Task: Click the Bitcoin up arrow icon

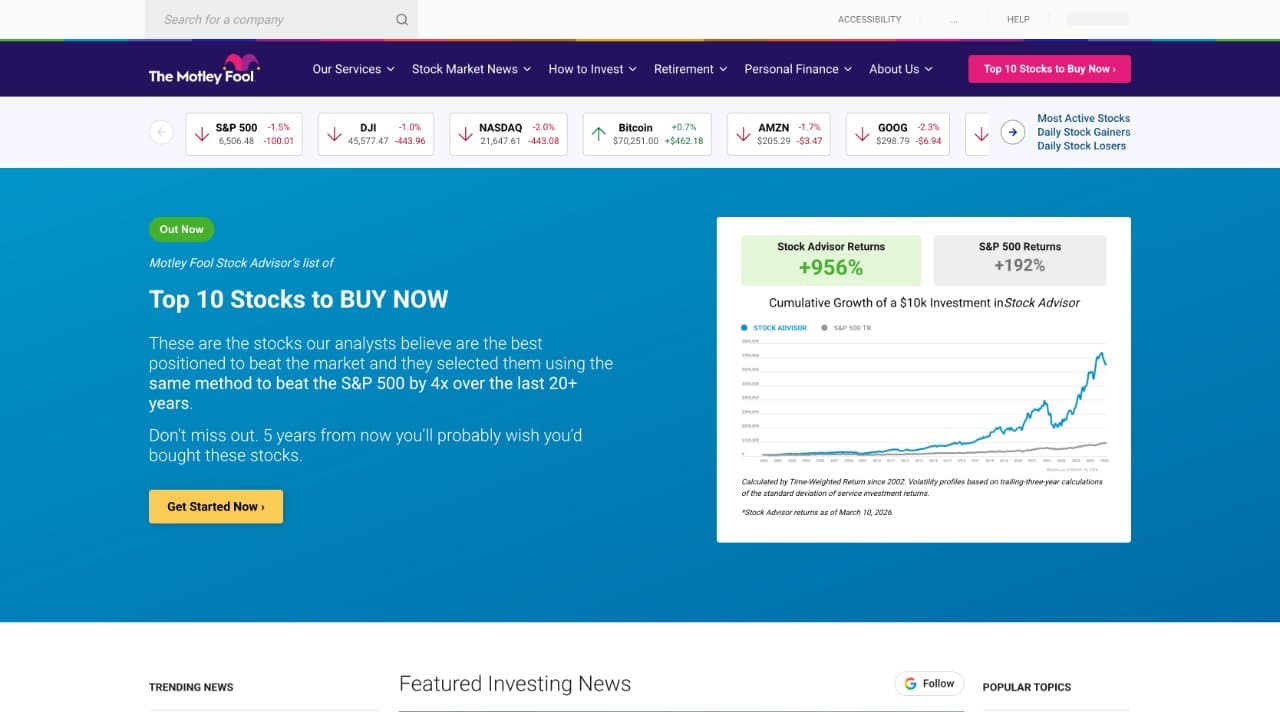Action: (598, 134)
